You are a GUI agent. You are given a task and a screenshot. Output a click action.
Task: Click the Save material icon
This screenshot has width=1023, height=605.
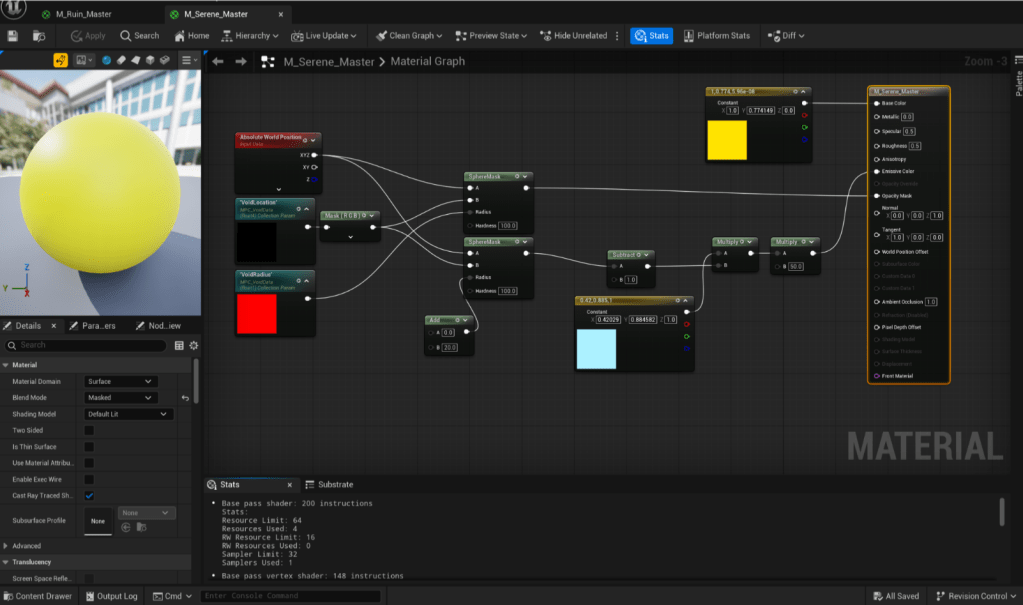coord(13,35)
